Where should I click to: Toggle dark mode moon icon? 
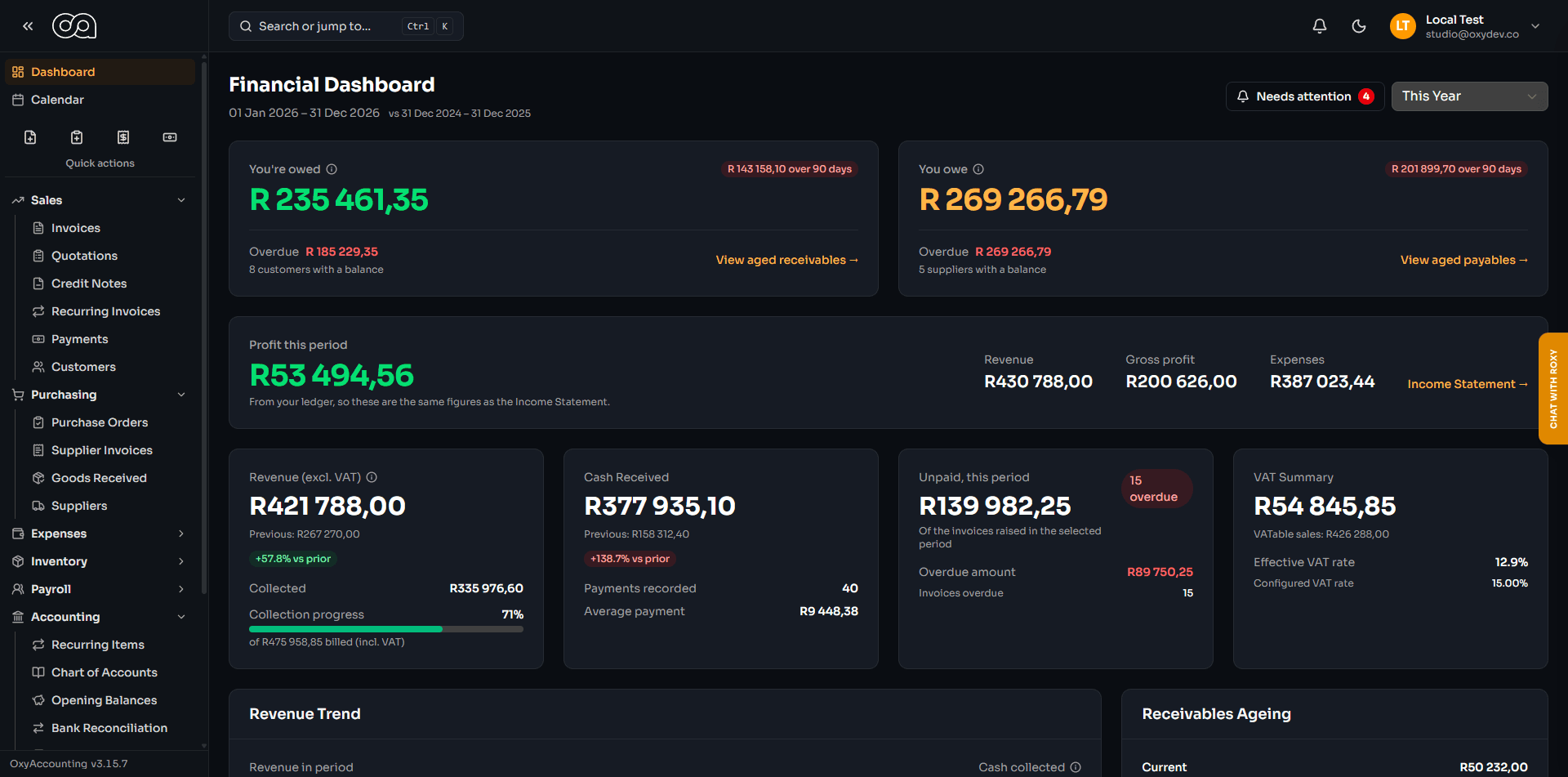click(1359, 26)
